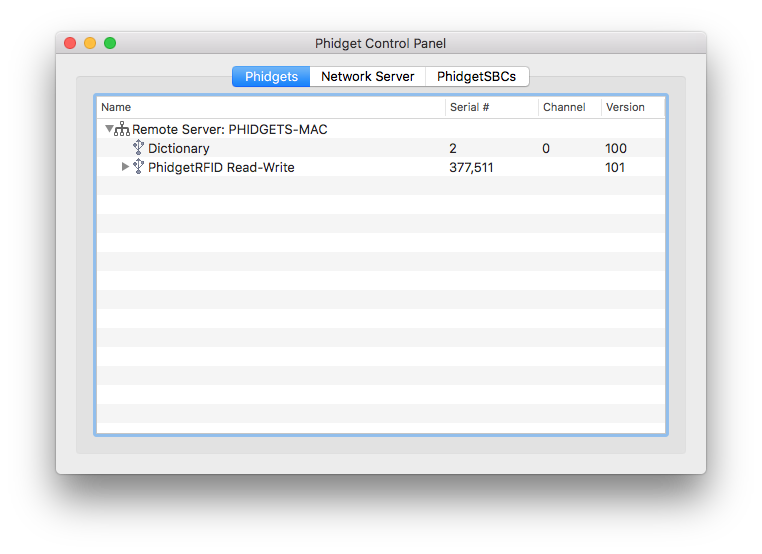Click the version value 100
762x554 pixels.
[x=616, y=148]
